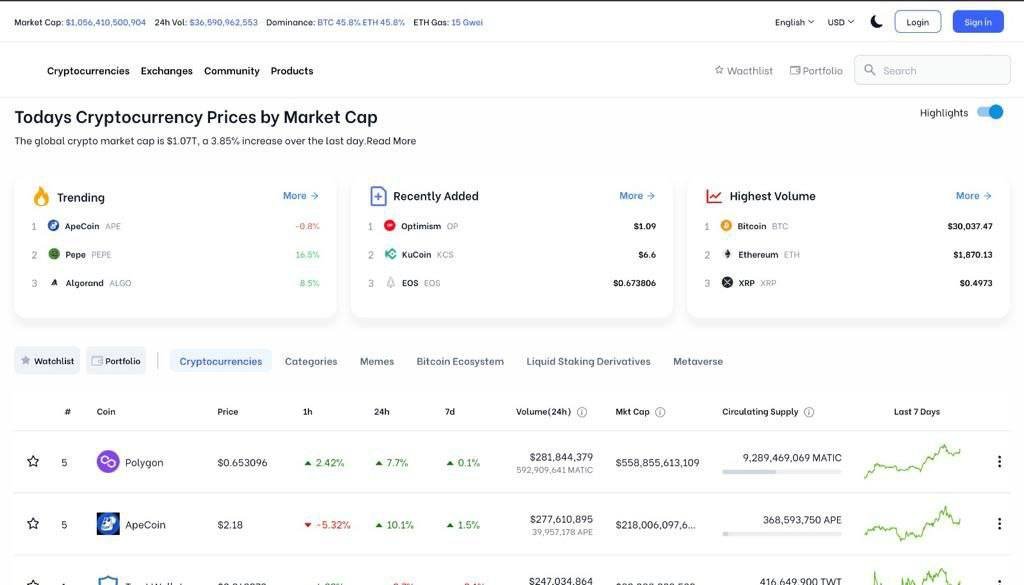Click Read More link

pyautogui.click(x=391, y=140)
